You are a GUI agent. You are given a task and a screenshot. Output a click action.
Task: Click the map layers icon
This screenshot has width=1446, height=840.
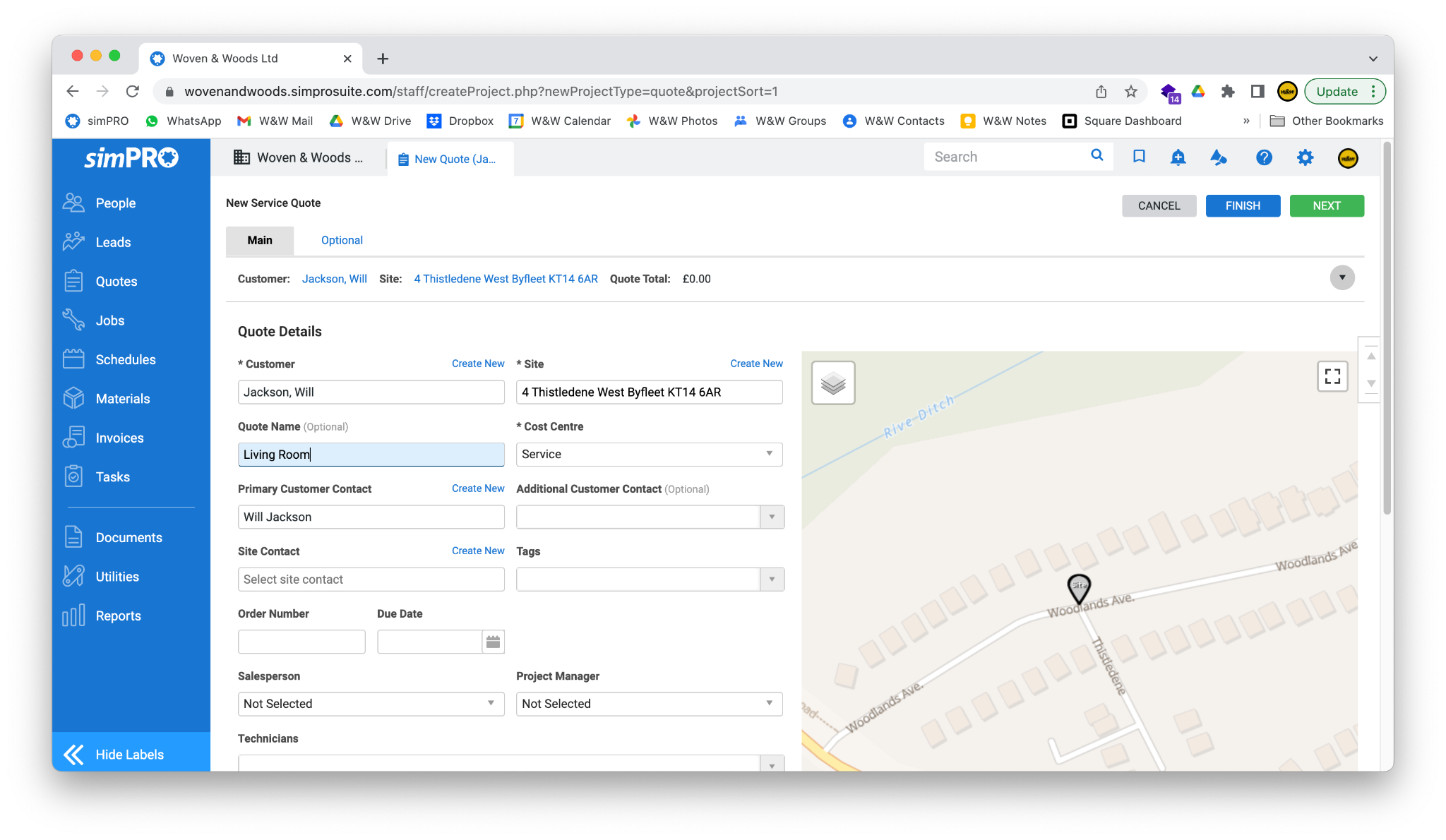[833, 383]
